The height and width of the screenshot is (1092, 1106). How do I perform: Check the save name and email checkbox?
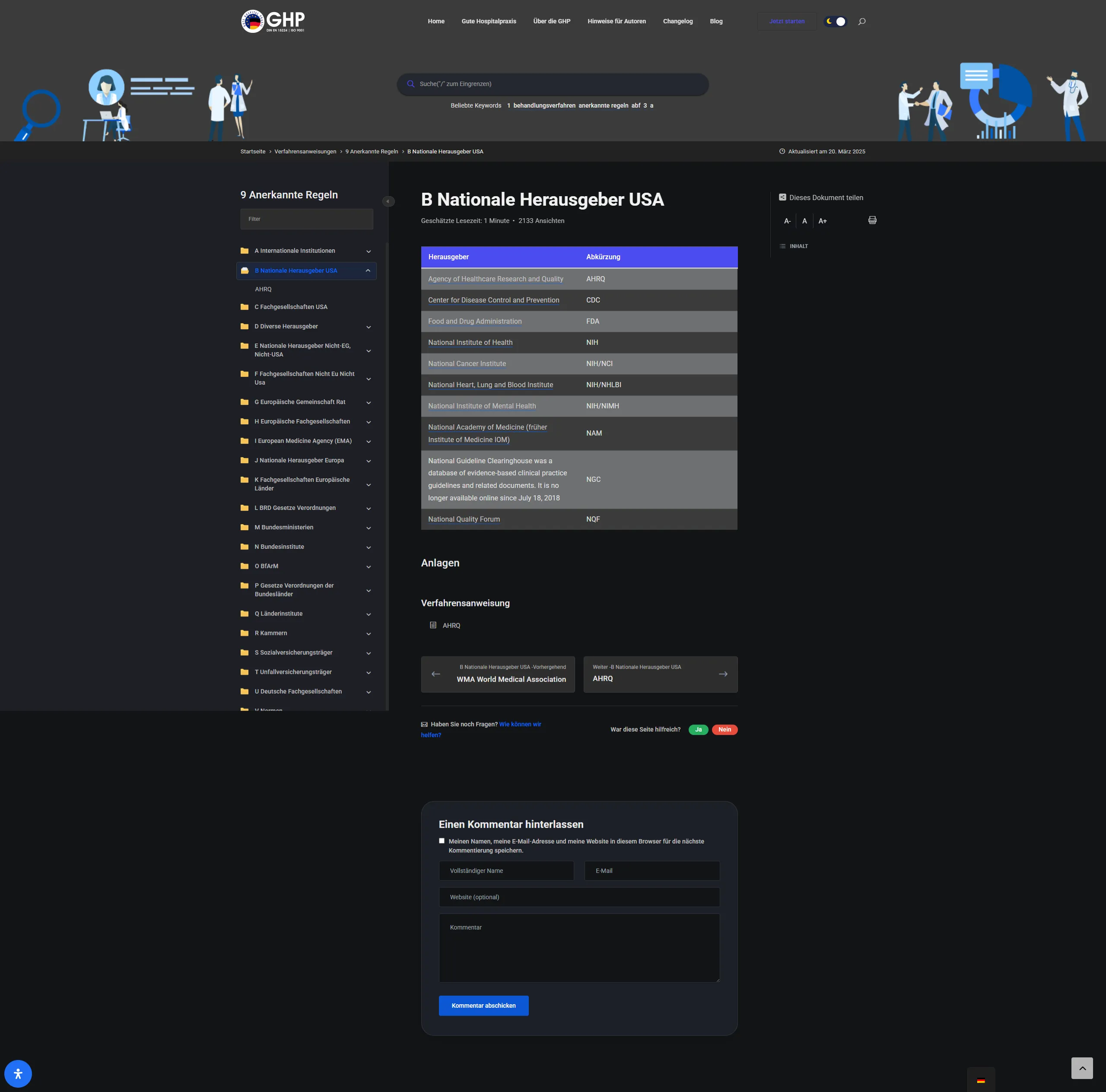click(442, 840)
